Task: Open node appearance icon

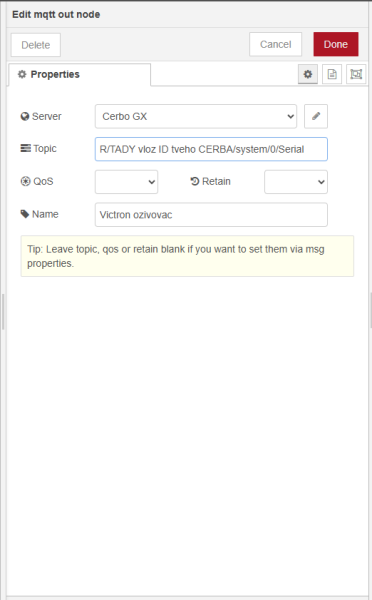Action: click(356, 74)
